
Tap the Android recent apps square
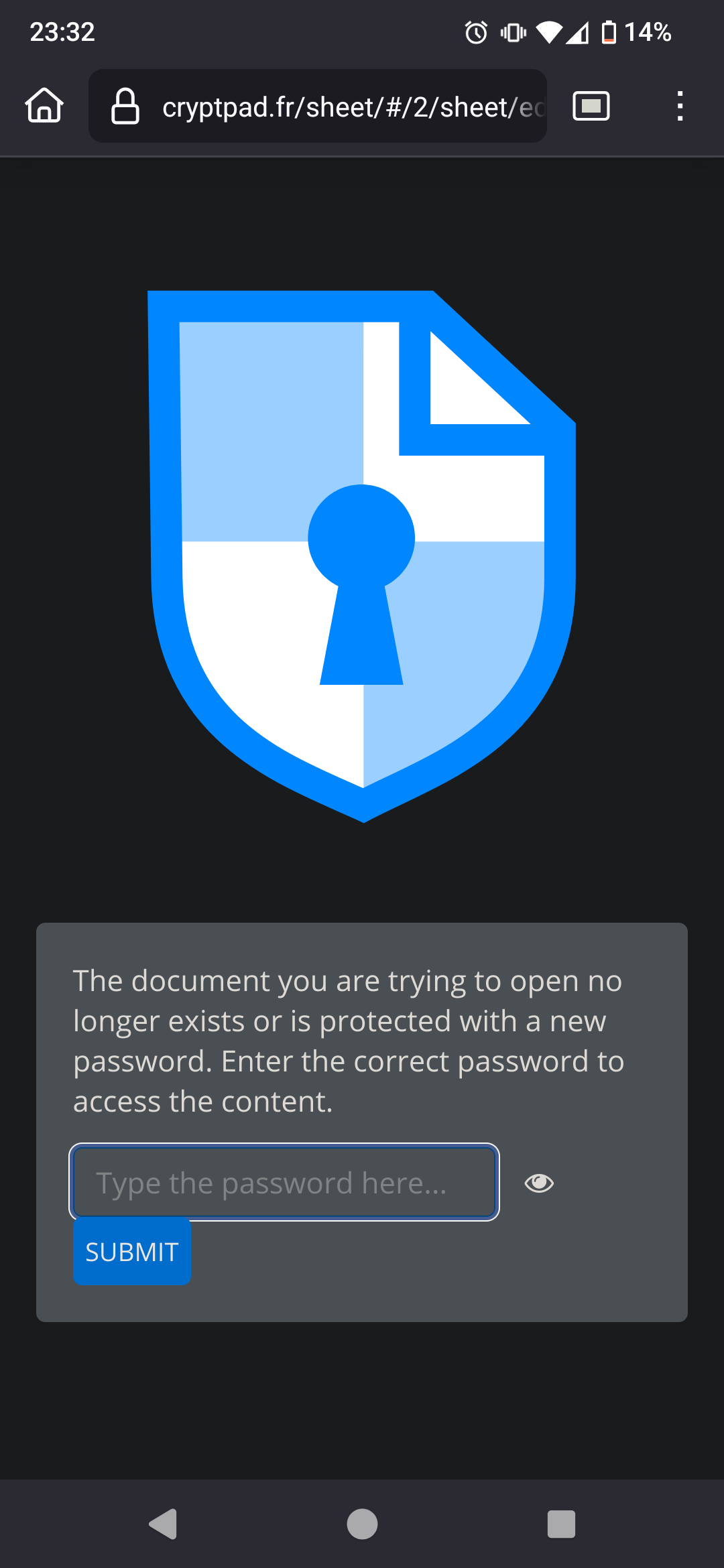click(x=561, y=1524)
